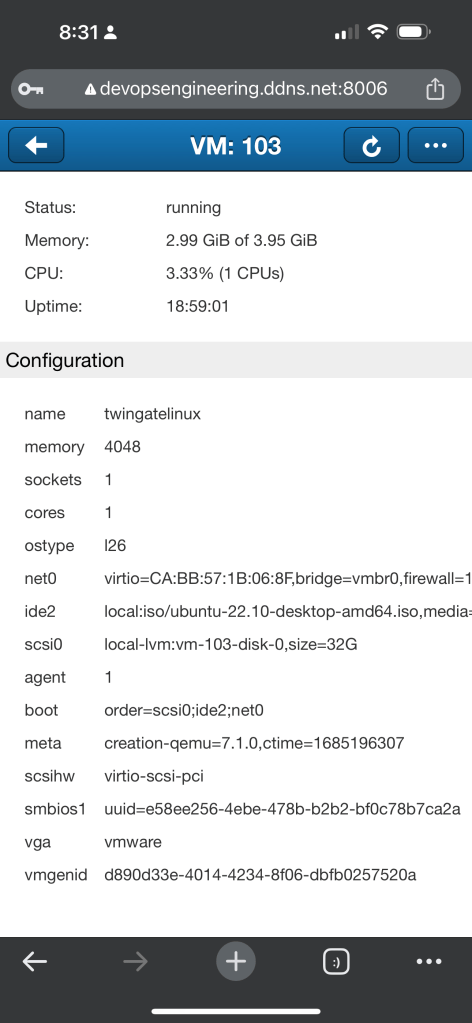Tap the scsi0 disk configuration value

[x=230, y=645]
